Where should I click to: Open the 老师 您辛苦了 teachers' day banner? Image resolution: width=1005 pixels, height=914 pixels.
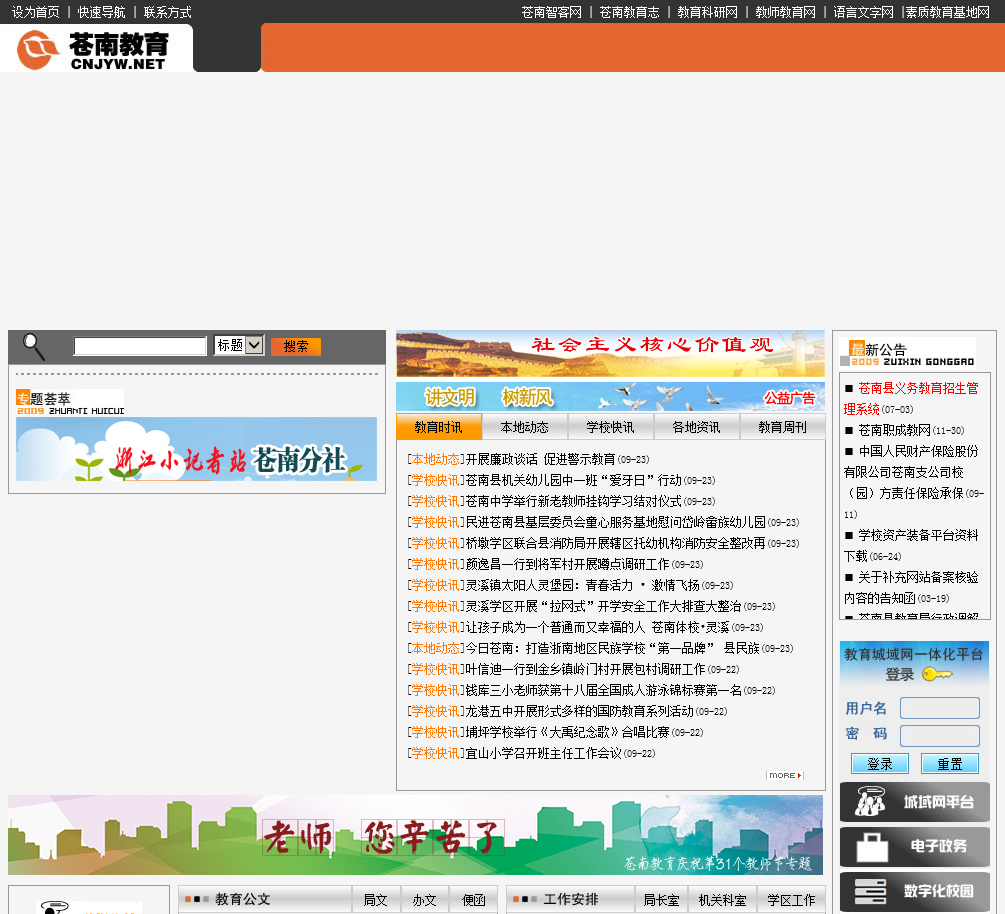[x=415, y=835]
